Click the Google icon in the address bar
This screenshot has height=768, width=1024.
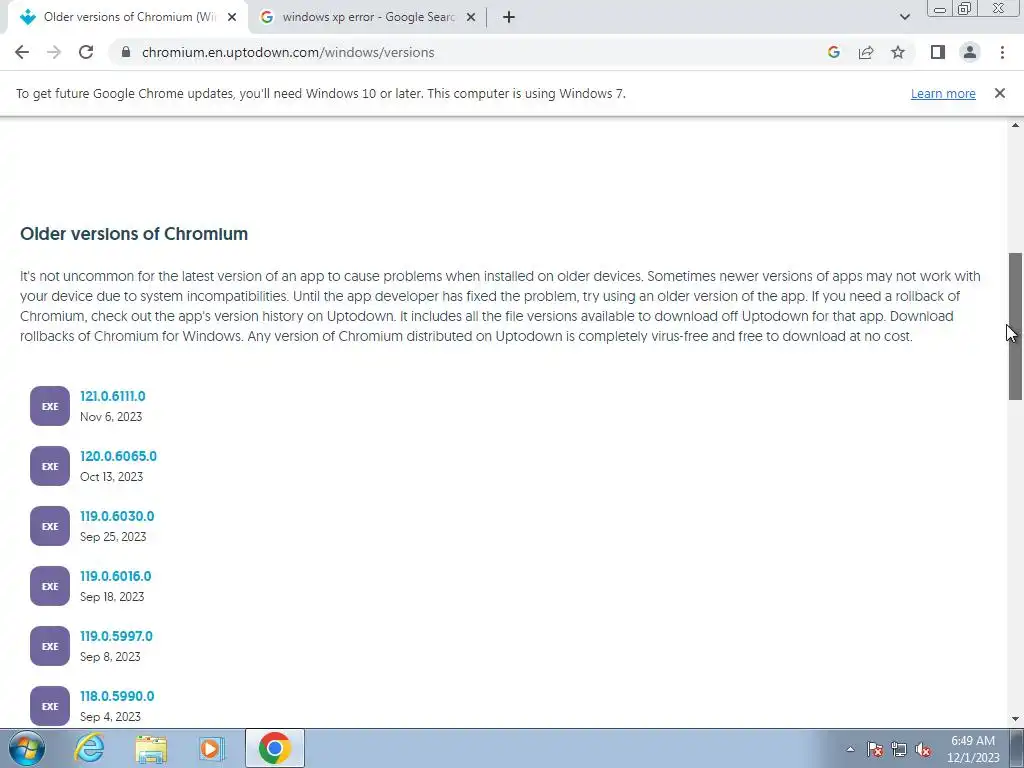(x=833, y=52)
